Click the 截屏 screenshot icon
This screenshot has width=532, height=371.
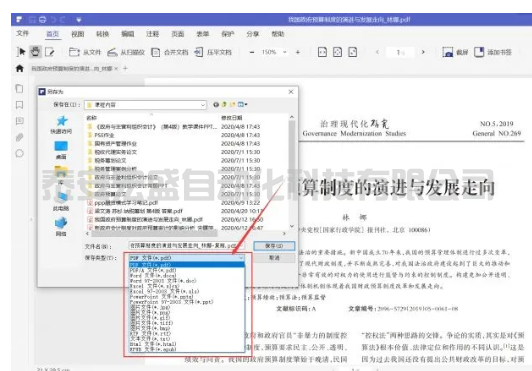pos(448,52)
